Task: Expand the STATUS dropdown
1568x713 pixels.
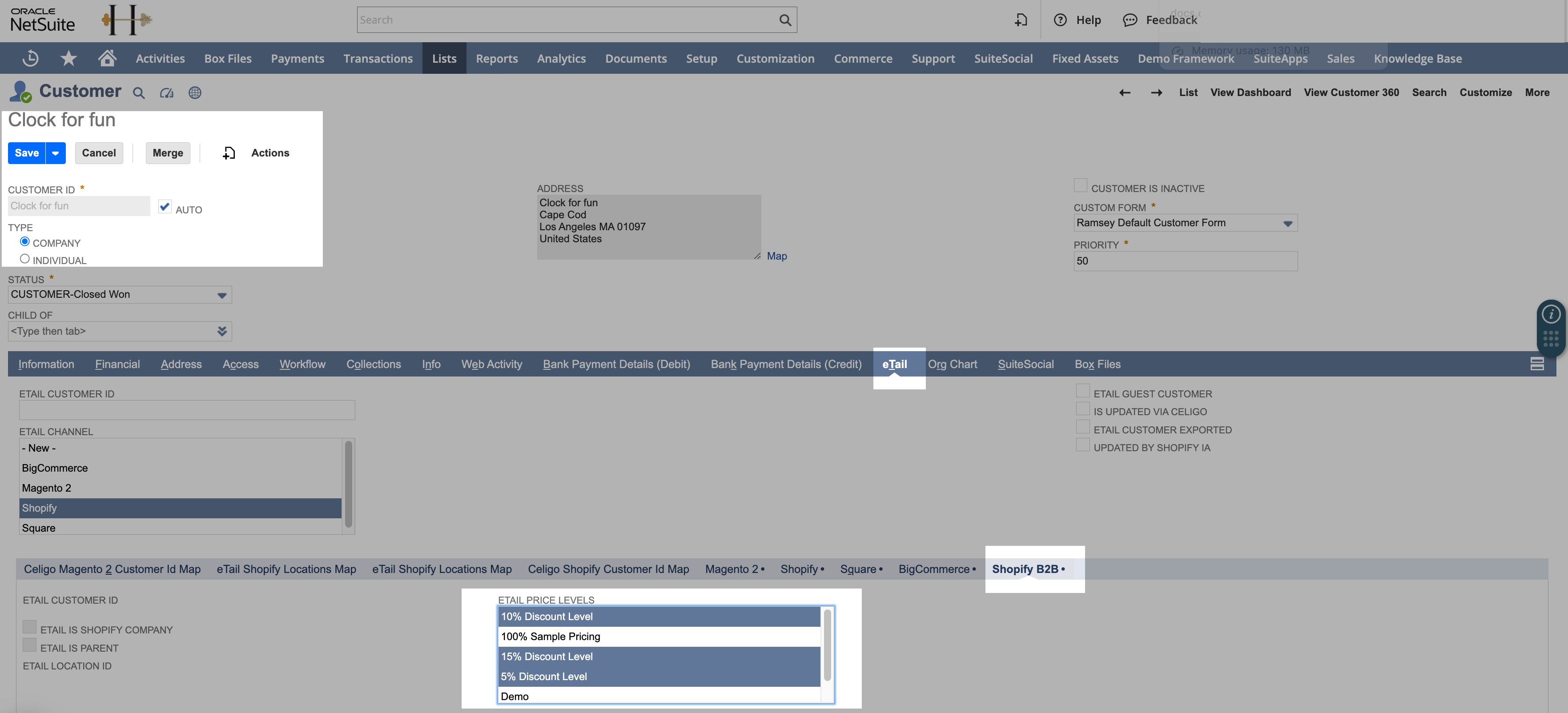Action: (222, 295)
